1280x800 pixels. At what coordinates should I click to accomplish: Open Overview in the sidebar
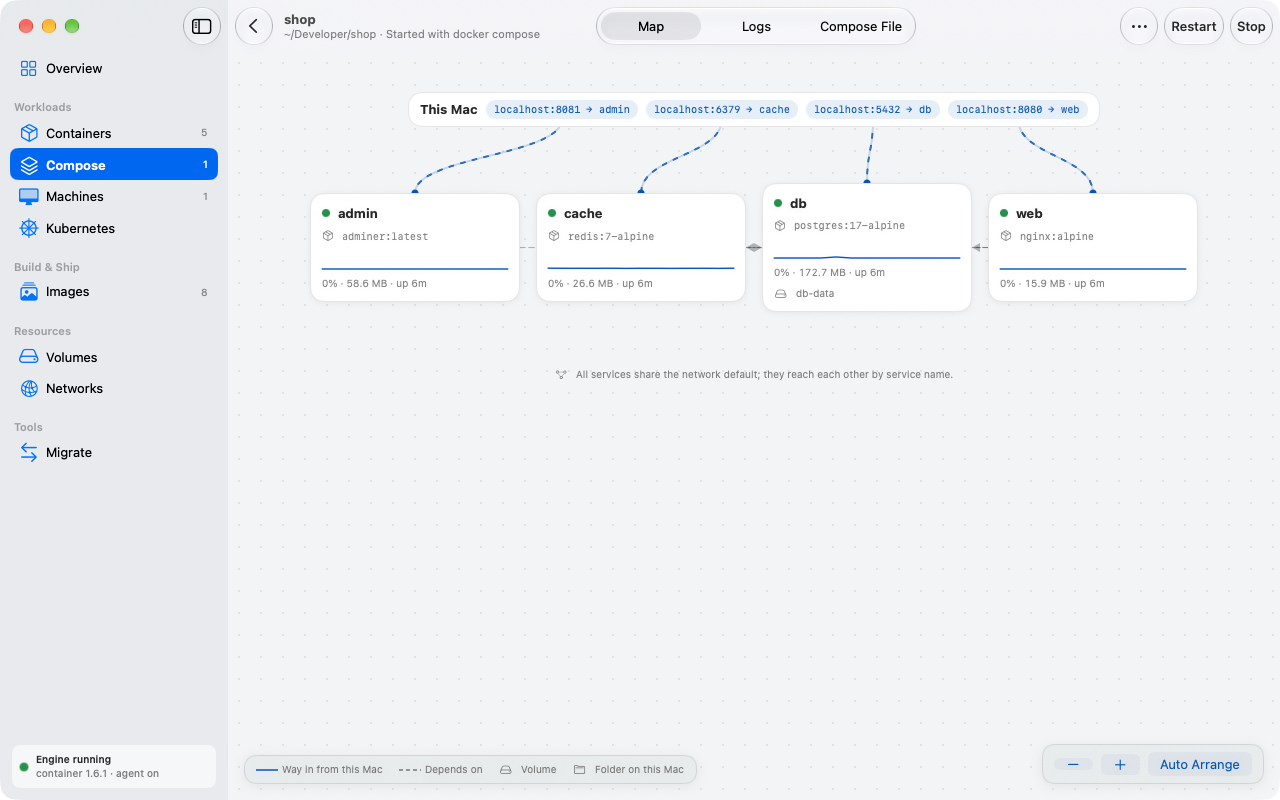tap(114, 69)
